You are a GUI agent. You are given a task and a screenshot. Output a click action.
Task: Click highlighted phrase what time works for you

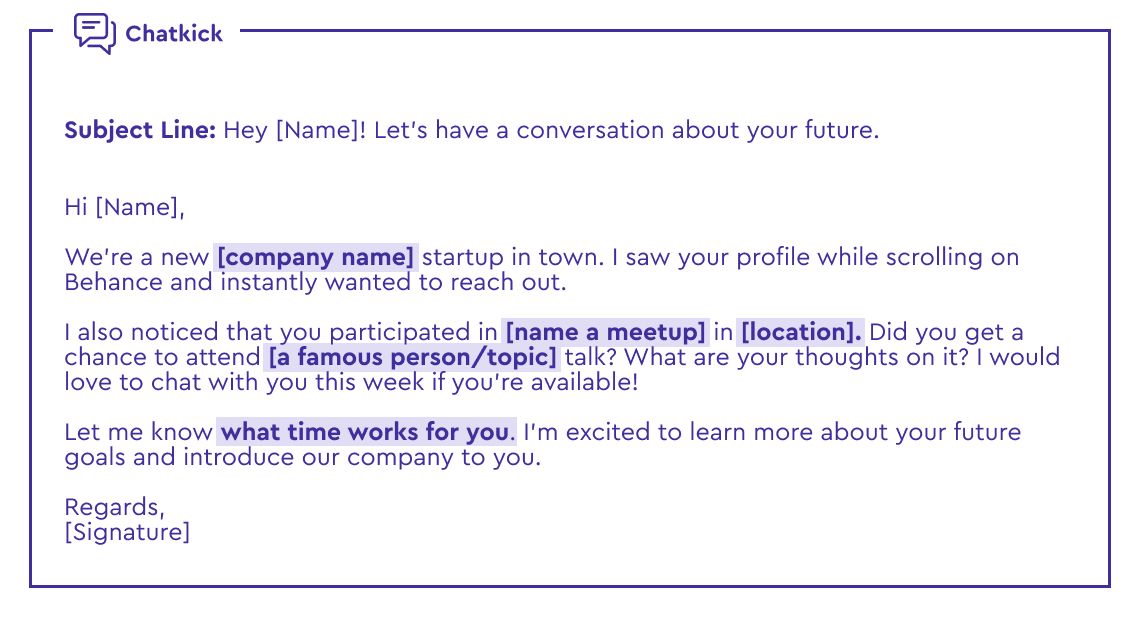366,432
